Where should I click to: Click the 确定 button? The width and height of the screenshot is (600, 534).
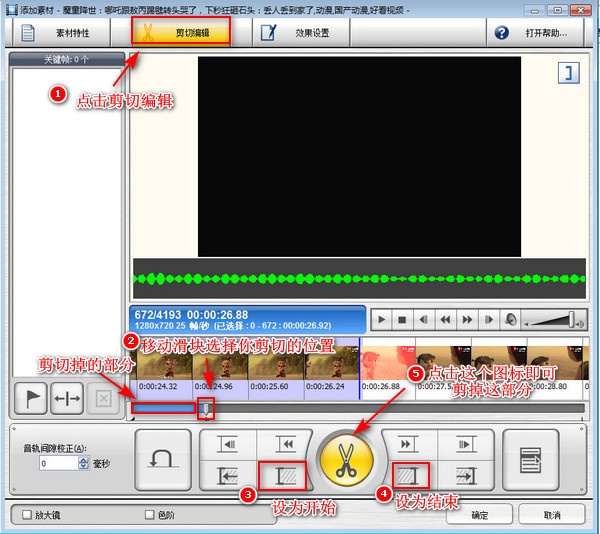point(479,515)
